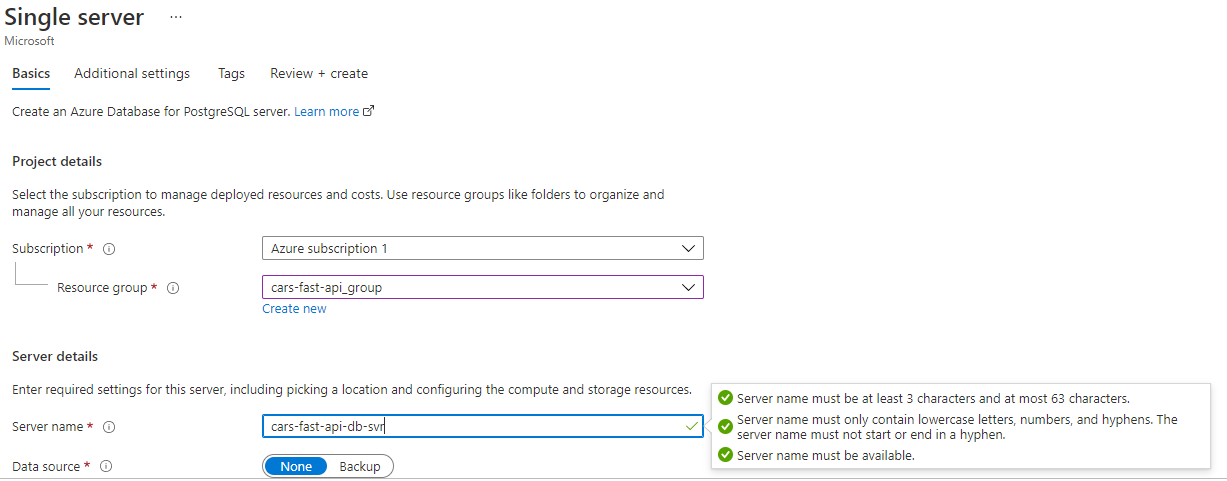
Task: Click Create new resource group link
Action: point(294,309)
